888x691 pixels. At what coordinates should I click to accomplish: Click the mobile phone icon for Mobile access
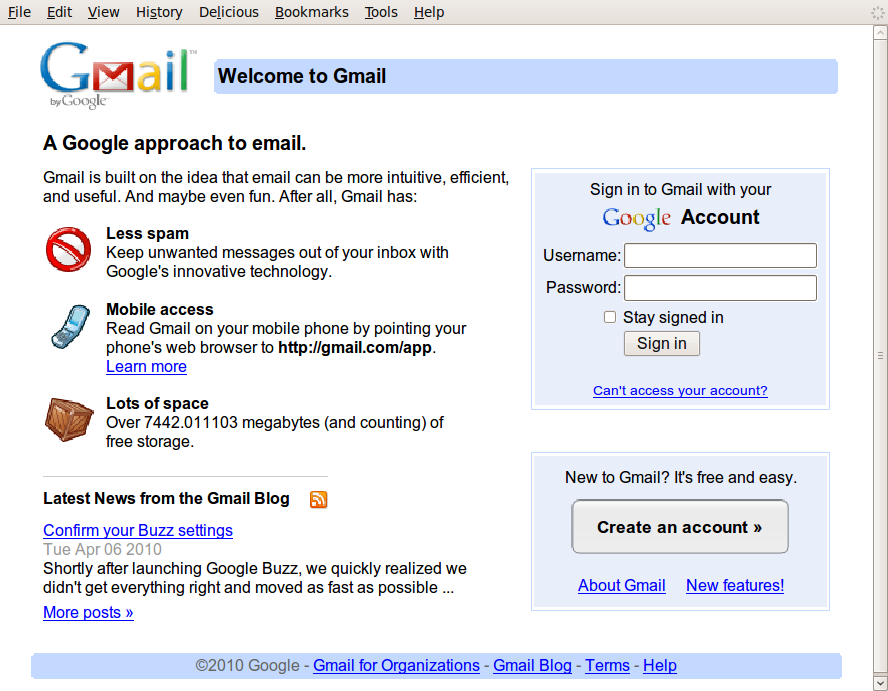click(x=69, y=326)
